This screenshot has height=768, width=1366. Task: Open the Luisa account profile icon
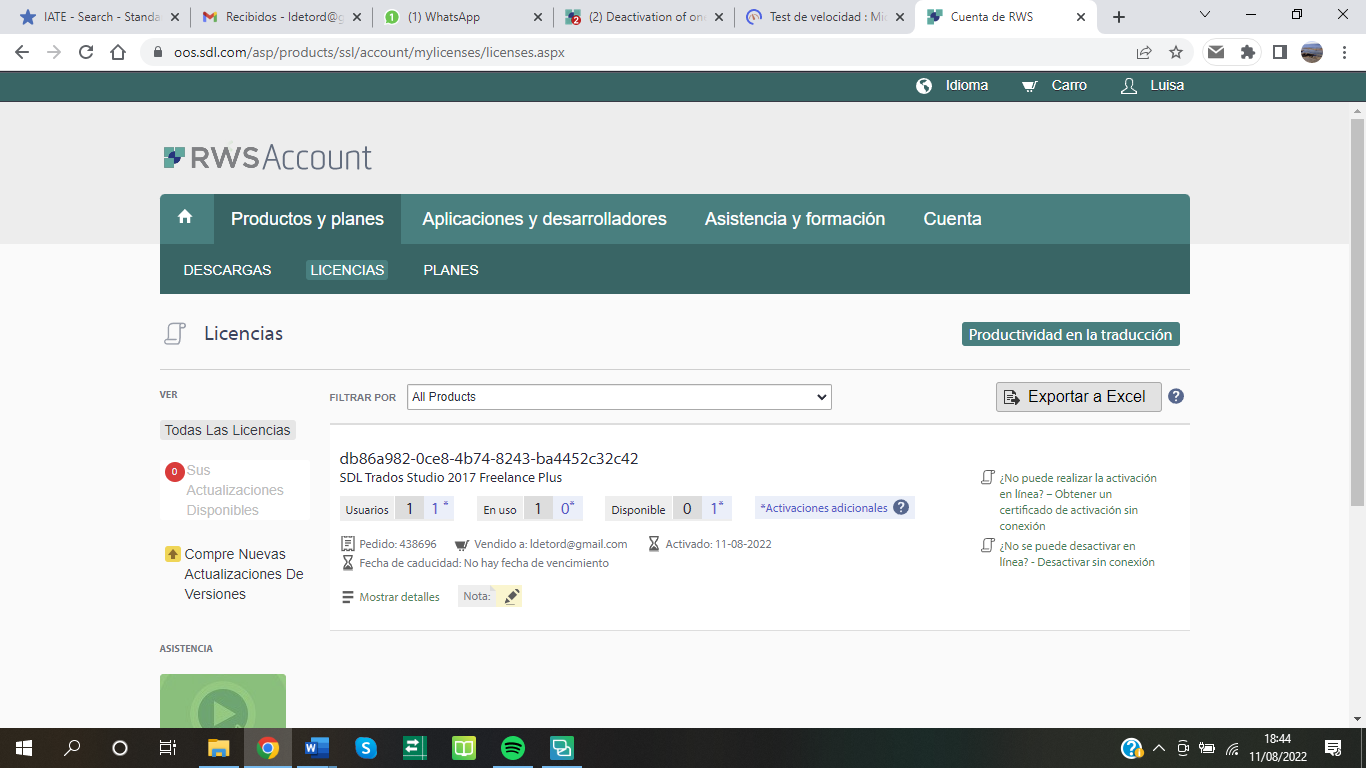click(1127, 85)
